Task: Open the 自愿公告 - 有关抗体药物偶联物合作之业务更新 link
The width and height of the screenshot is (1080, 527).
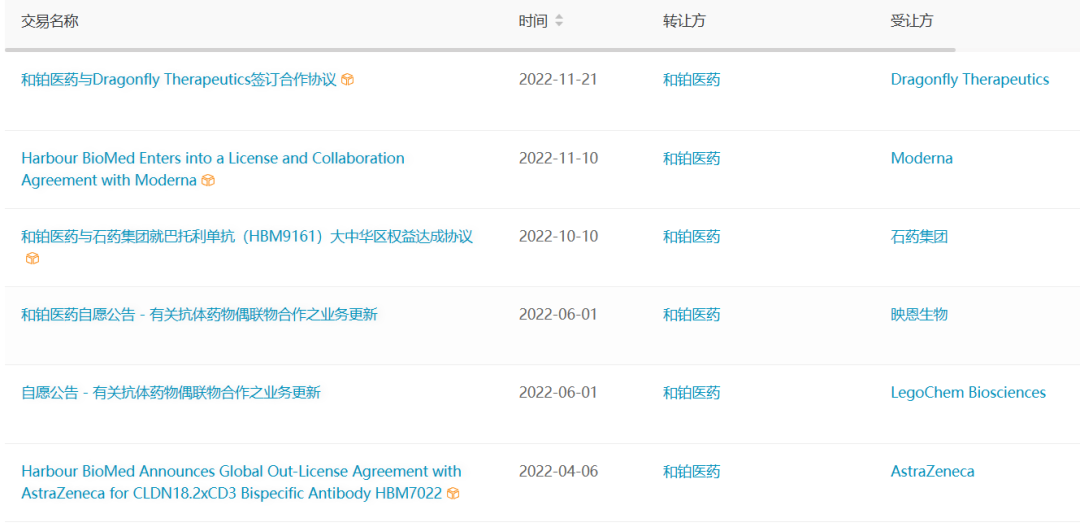Action: (x=171, y=393)
